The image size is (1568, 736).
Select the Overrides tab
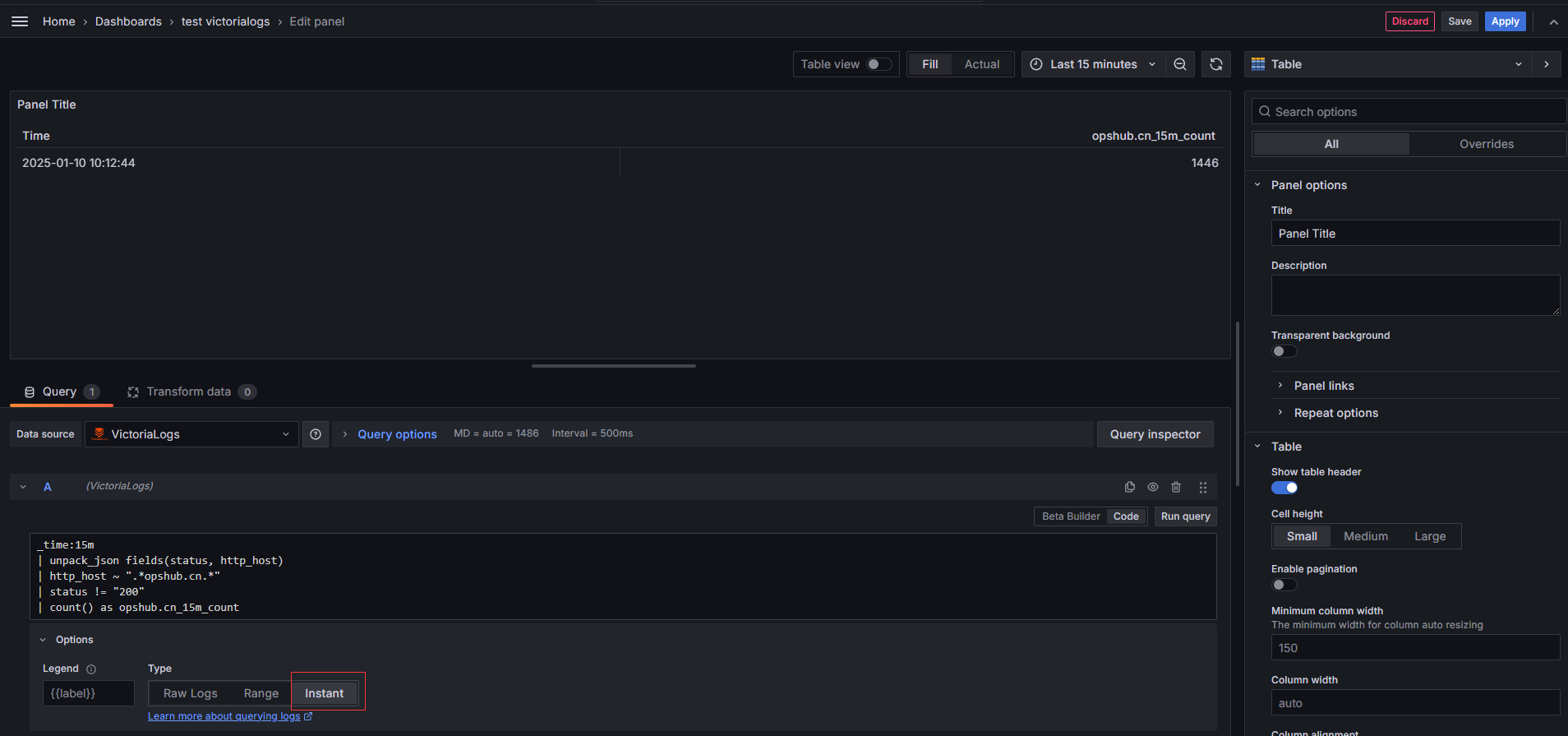point(1486,144)
